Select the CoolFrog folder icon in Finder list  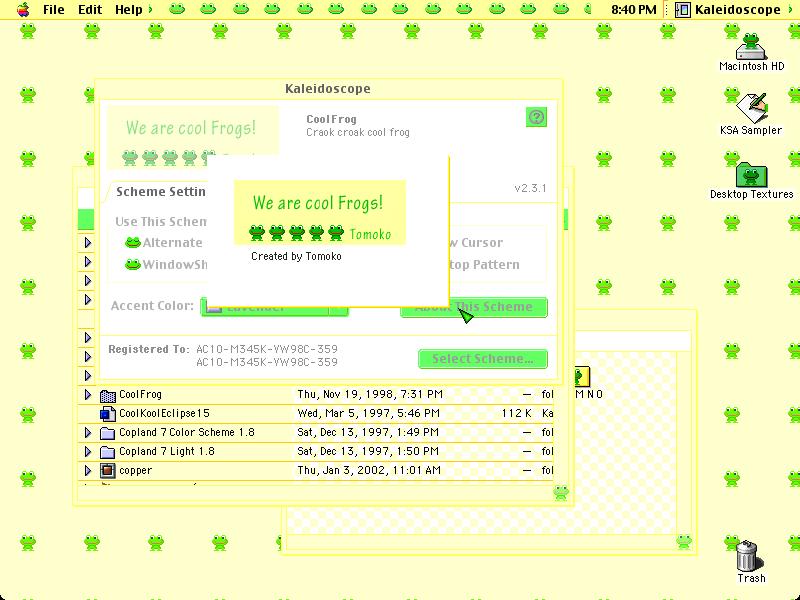[x=107, y=395]
